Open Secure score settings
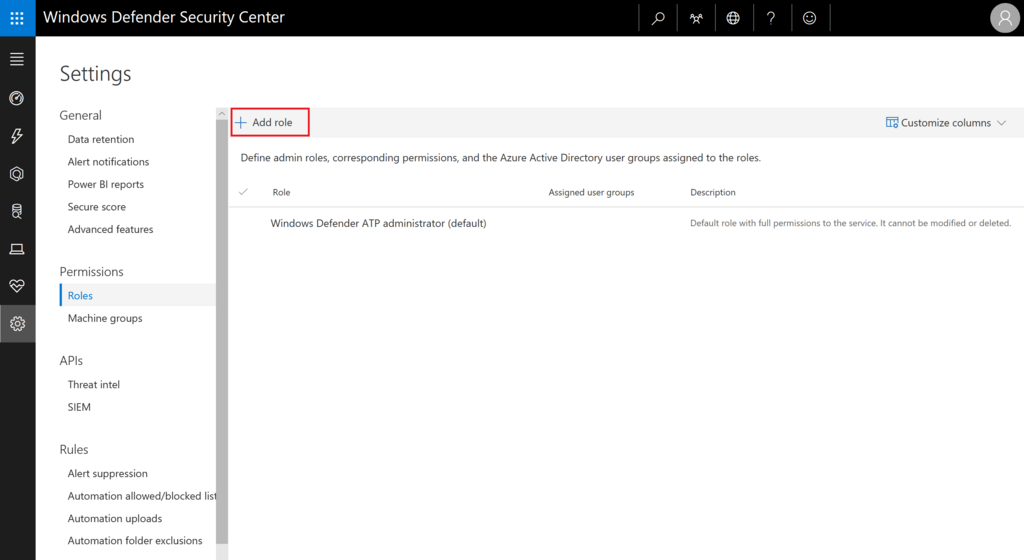The width and height of the screenshot is (1024, 560). click(x=97, y=207)
